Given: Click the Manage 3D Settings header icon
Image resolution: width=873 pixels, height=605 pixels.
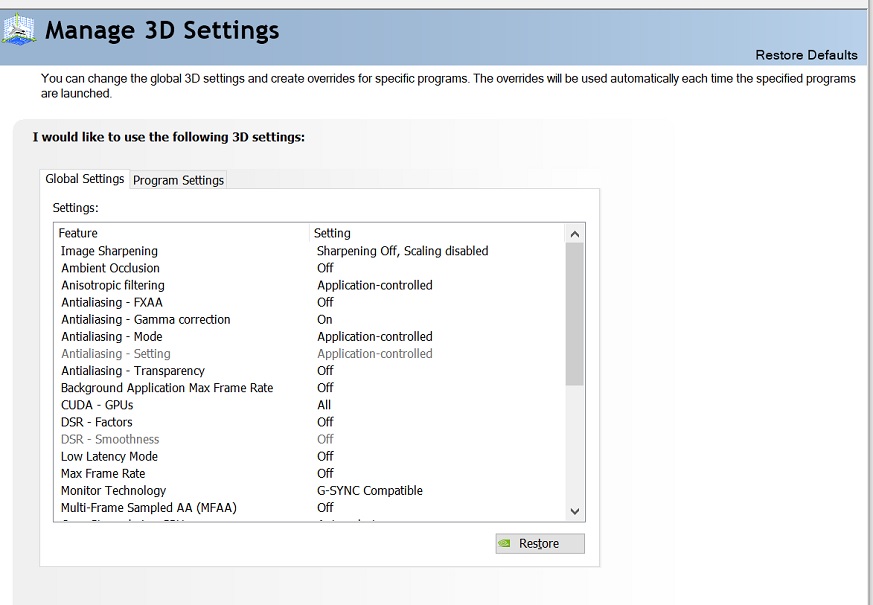Looking at the screenshot, I should coord(19,29).
